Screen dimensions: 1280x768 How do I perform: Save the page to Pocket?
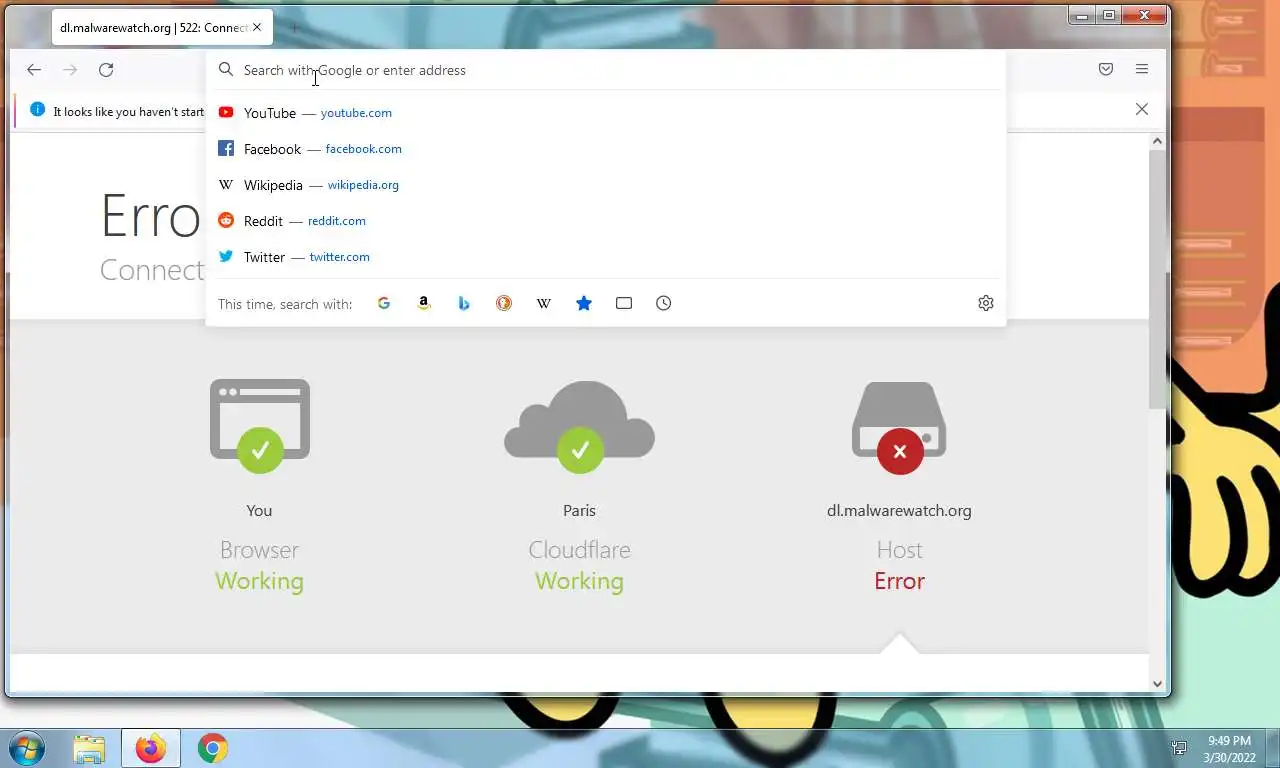pos(1106,69)
